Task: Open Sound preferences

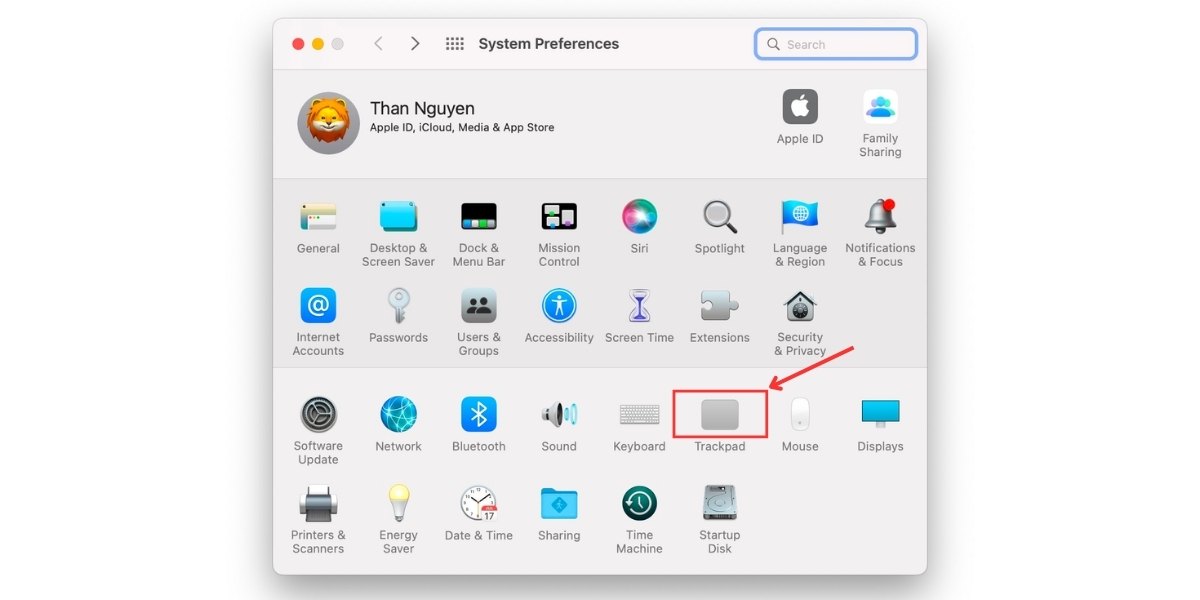Action: [559, 414]
